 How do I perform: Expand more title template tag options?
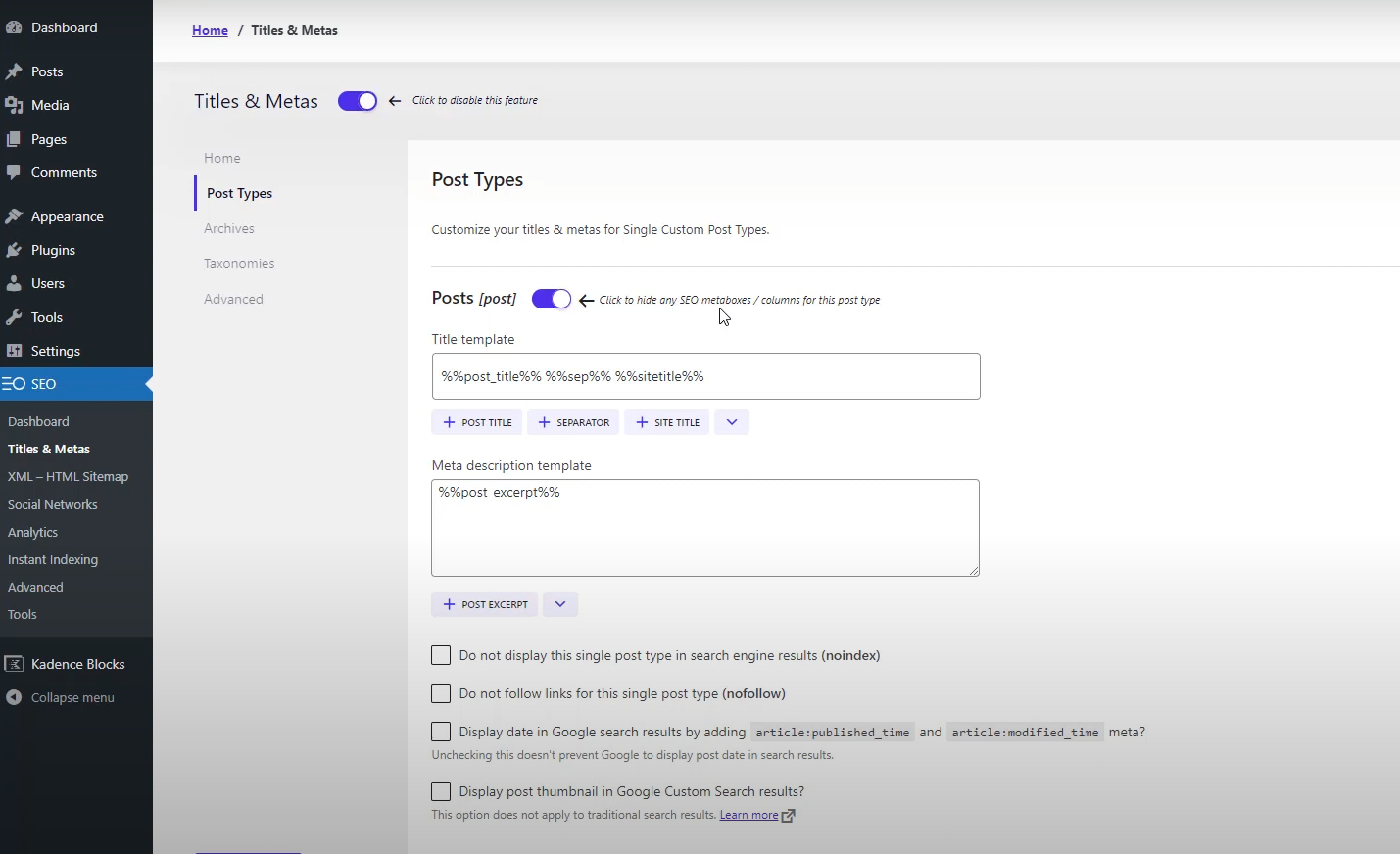click(732, 422)
